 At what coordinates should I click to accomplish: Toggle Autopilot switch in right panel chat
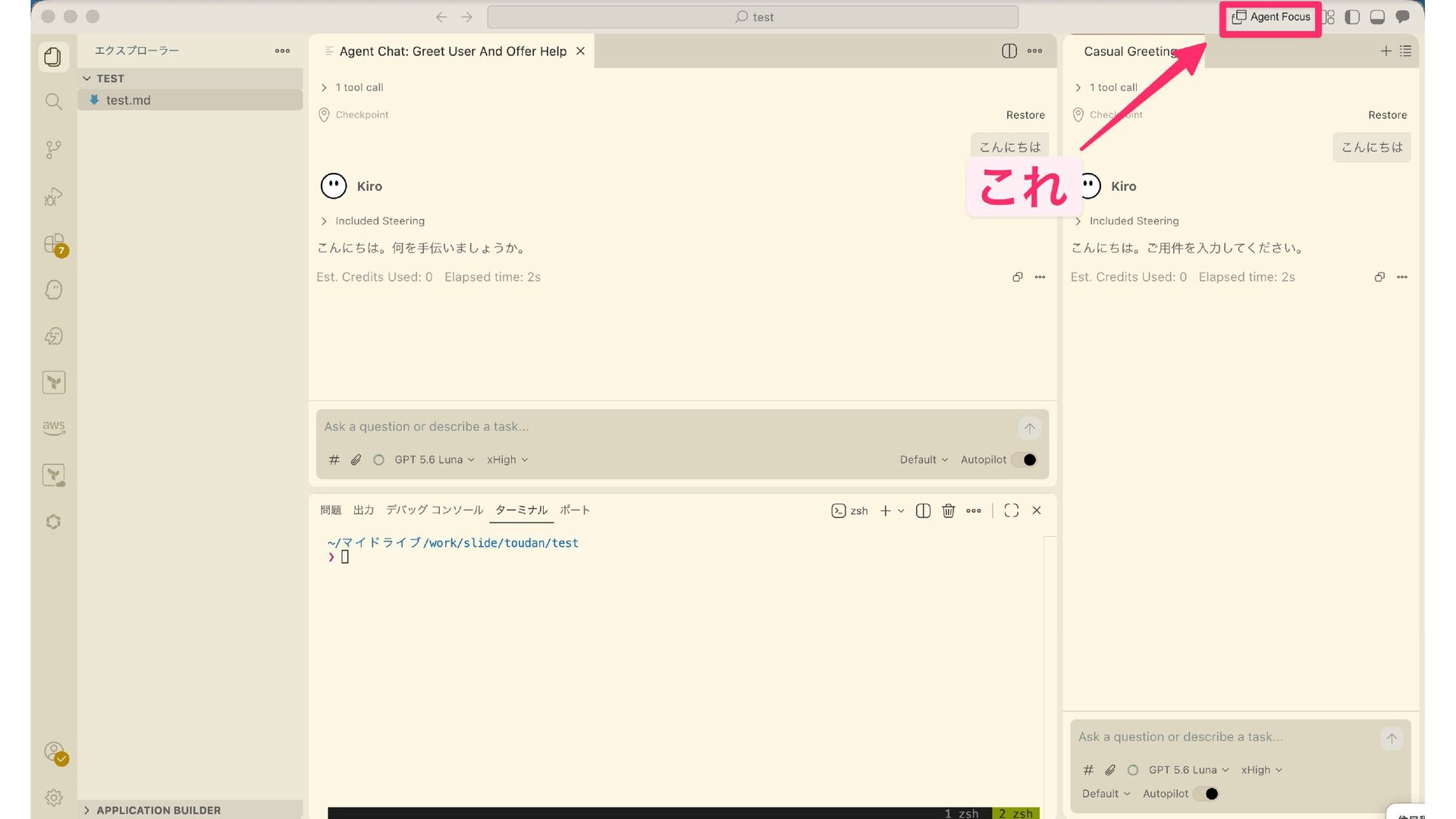pyautogui.click(x=1206, y=794)
